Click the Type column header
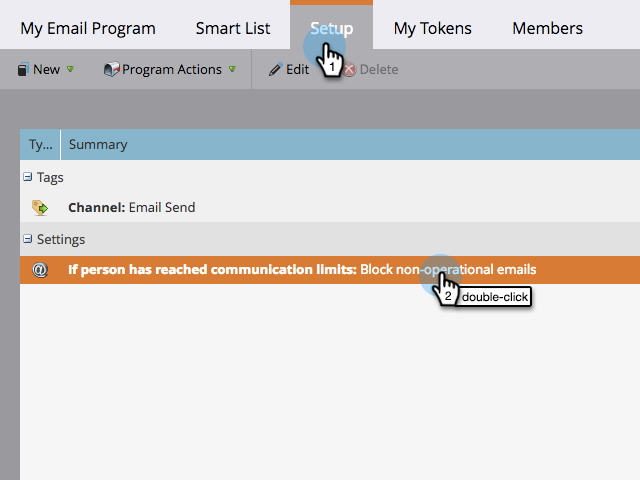This screenshot has width=640, height=480. (40, 145)
